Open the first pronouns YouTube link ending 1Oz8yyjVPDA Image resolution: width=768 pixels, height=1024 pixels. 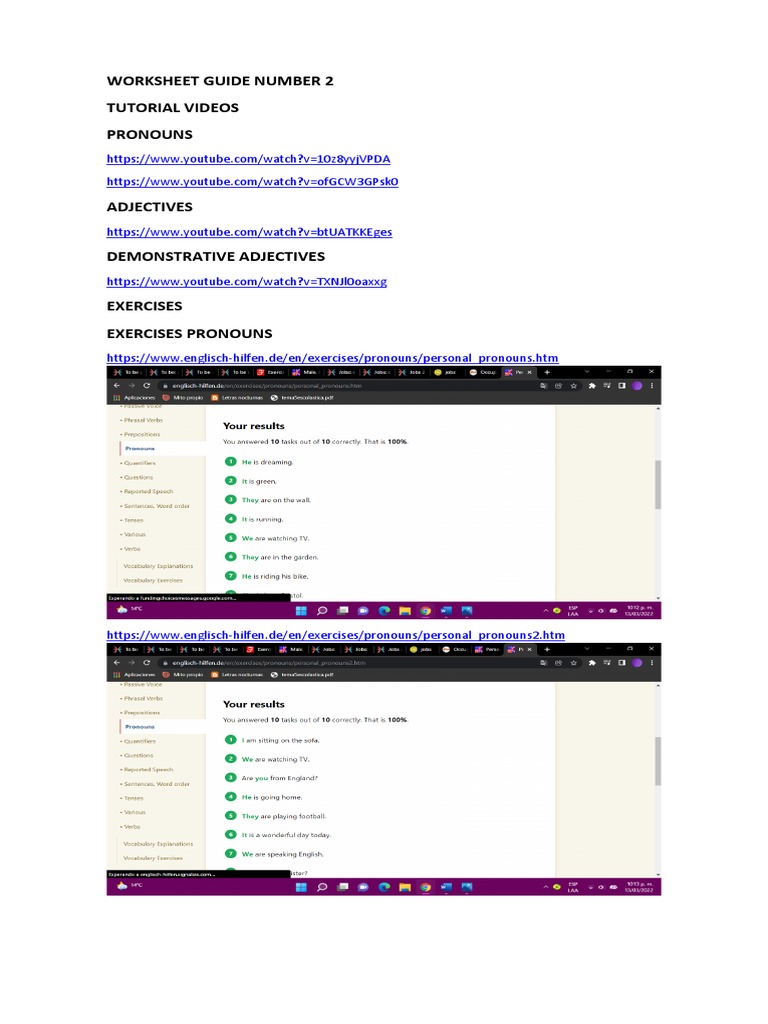(248, 159)
